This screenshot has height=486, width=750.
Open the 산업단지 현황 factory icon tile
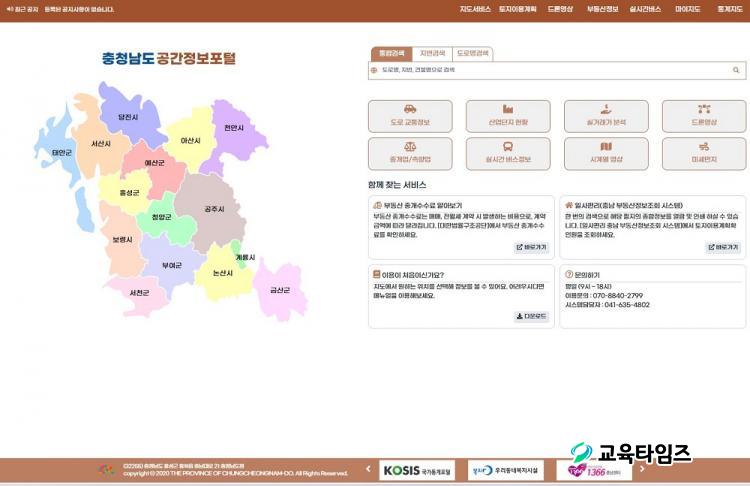pos(508,116)
